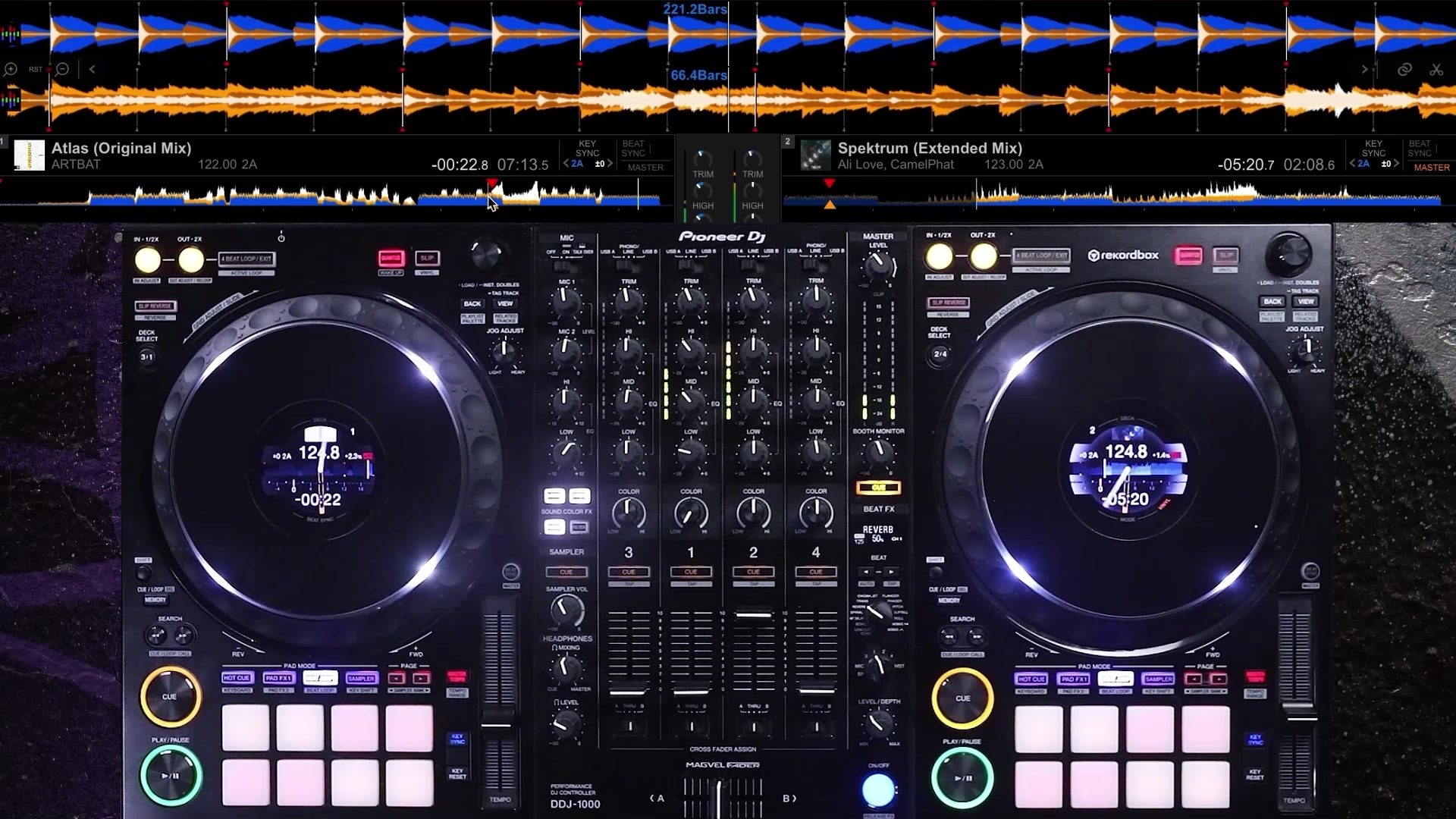Click the left deck PAGE left arrow button
The image size is (1456, 819).
(397, 678)
